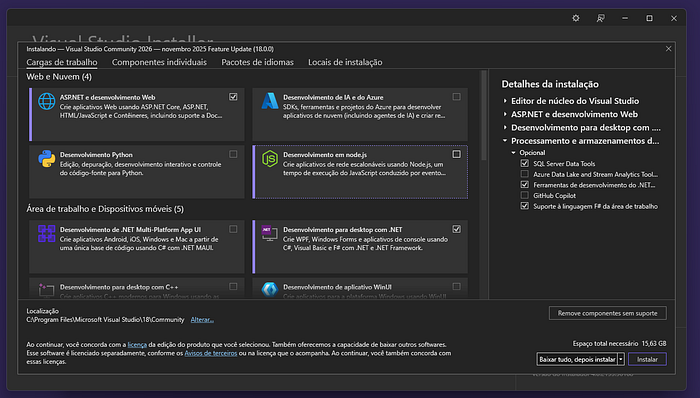Click Web e Nuvem (4) heading
The image size is (700, 398).
59,77
